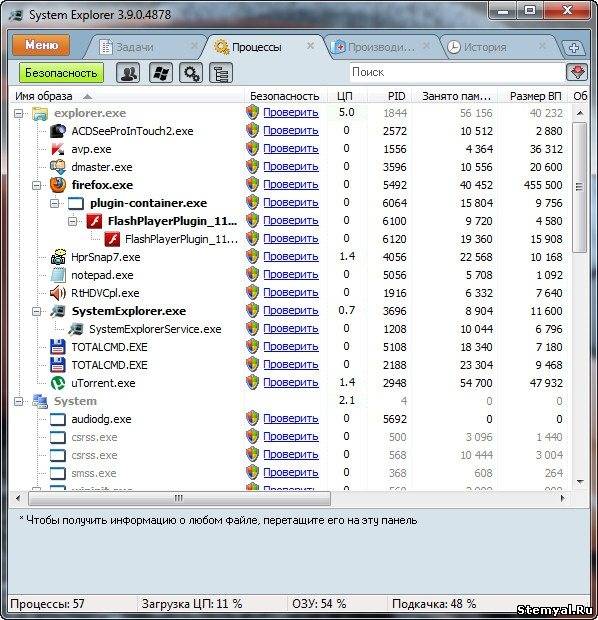Click the dmaster.exe icon

click(58, 167)
